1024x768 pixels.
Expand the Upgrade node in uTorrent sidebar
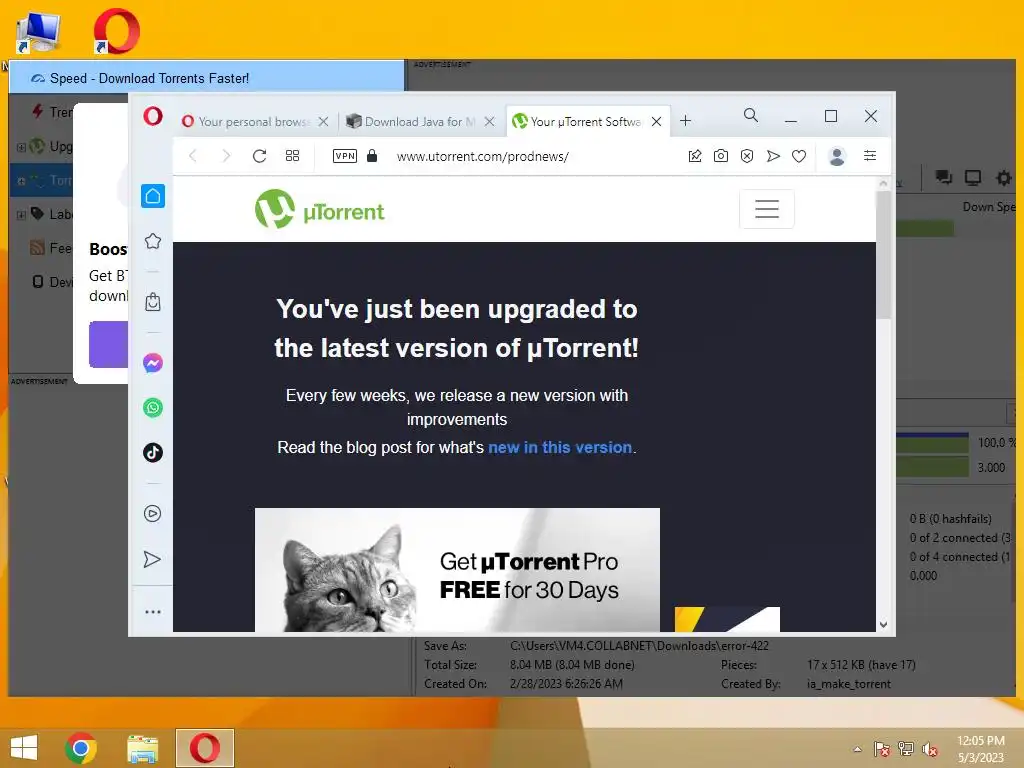coord(21,147)
